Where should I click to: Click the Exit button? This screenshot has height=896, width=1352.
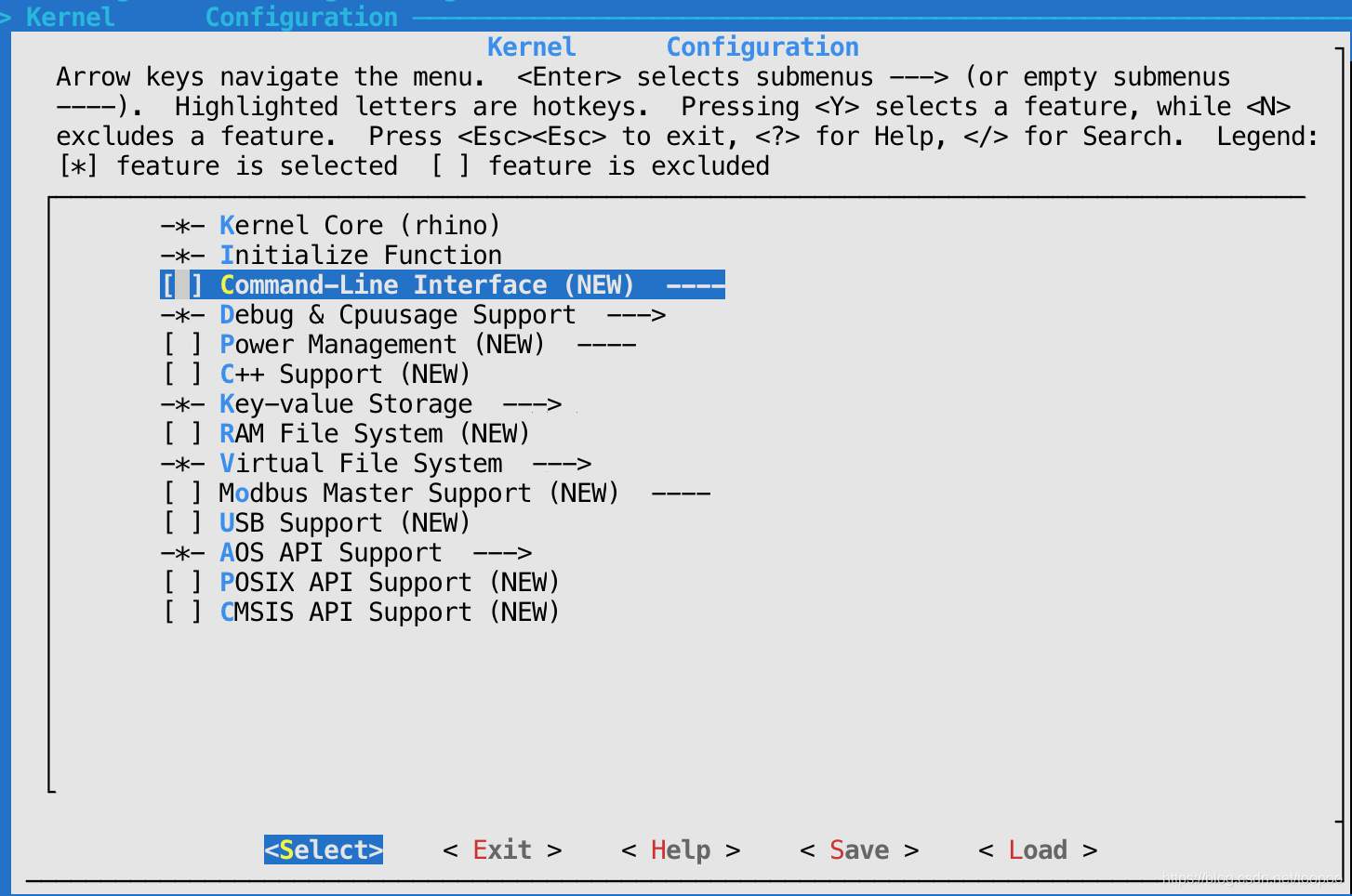[x=502, y=850]
